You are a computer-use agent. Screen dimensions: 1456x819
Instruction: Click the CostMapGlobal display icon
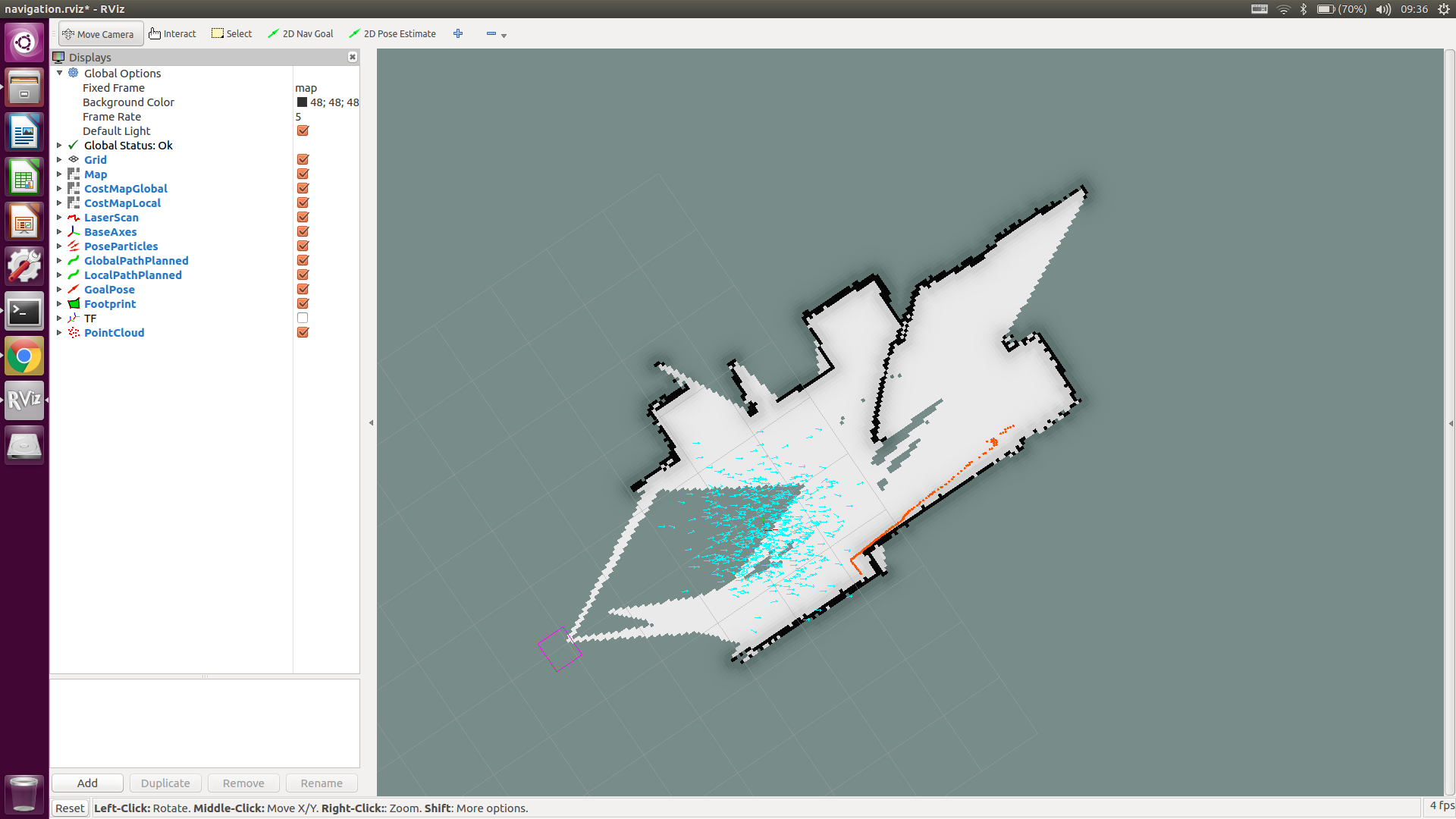coord(74,188)
